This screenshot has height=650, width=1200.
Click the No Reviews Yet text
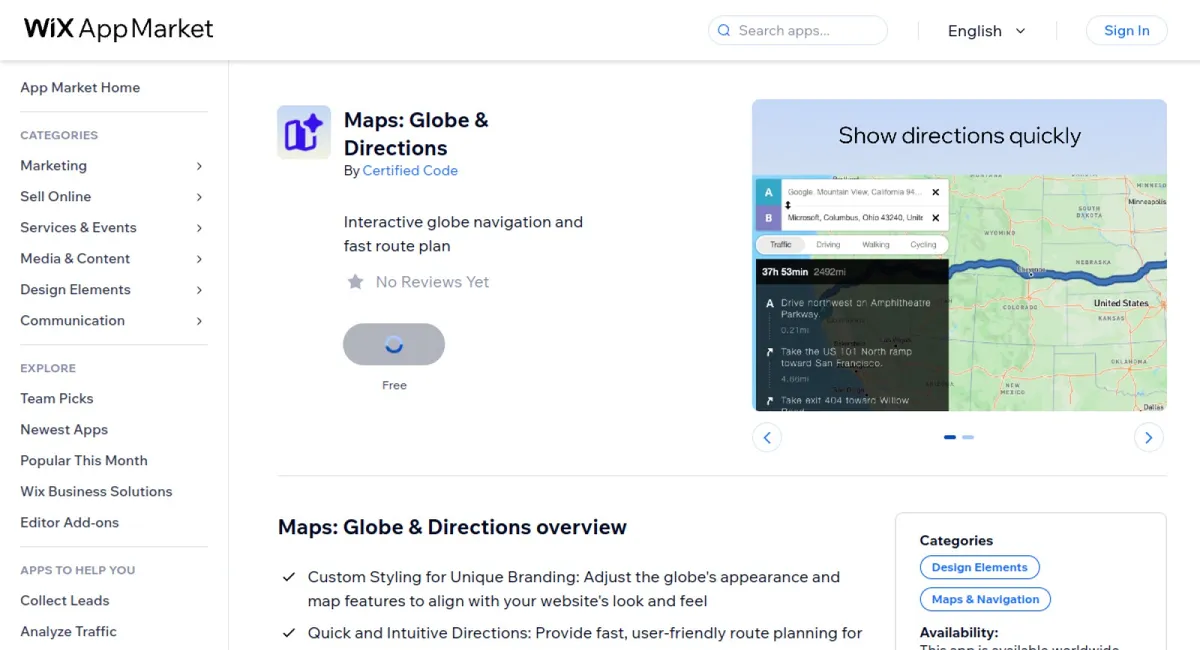pos(432,282)
